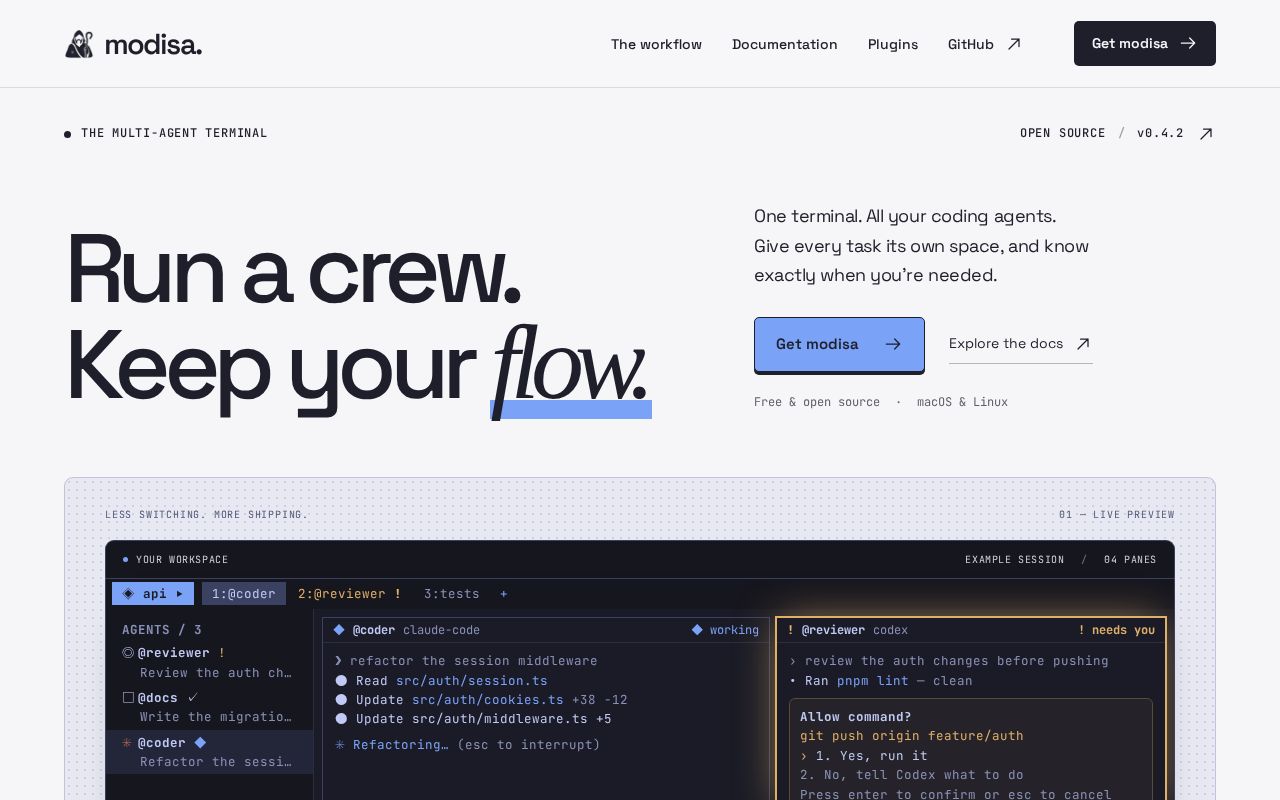The width and height of the screenshot is (1280, 800).
Task: Go to Plugins in the navigation bar
Action: 893,44
